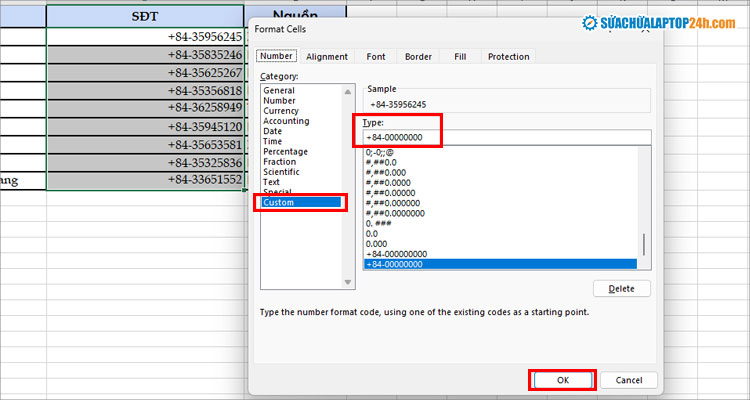The height and width of the screenshot is (400, 750).
Task: Select cell +84-35325836 in spreadsheet
Action: tap(145, 163)
